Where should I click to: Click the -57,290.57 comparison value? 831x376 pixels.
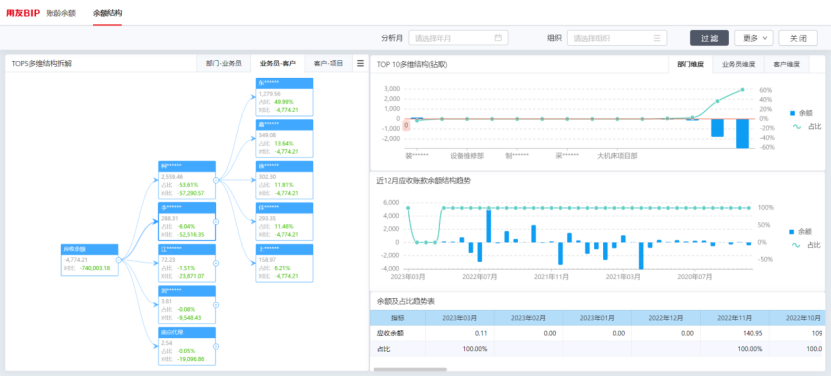coord(190,193)
